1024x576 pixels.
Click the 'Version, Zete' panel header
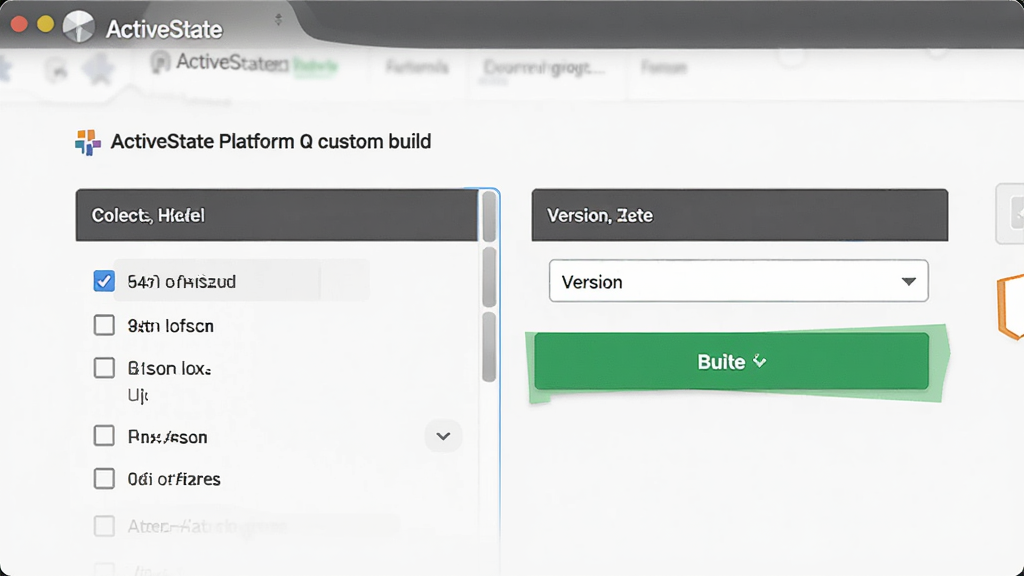739,216
